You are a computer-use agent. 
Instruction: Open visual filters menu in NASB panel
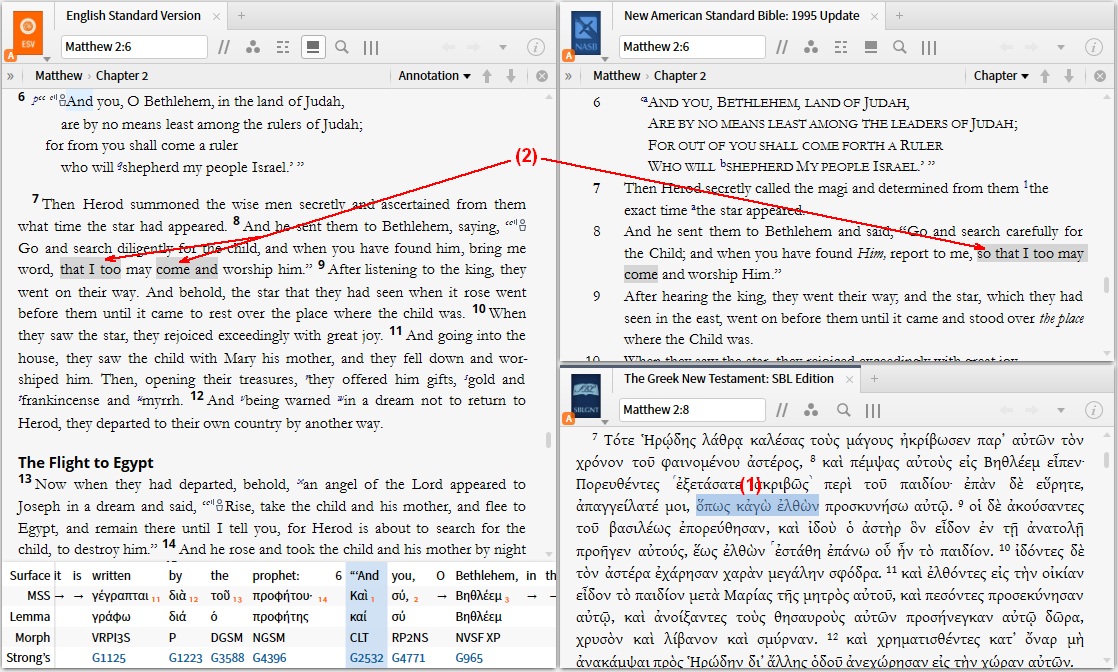click(x=811, y=47)
